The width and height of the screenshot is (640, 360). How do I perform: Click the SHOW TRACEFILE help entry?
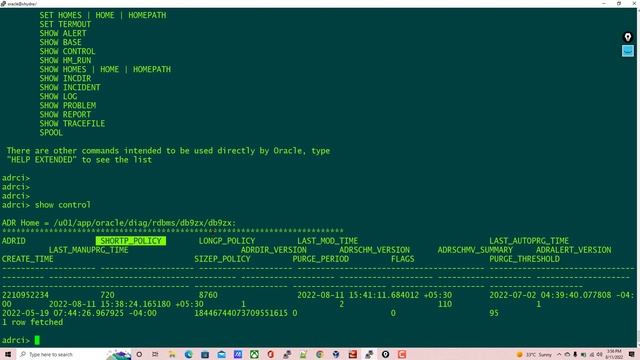coord(72,123)
